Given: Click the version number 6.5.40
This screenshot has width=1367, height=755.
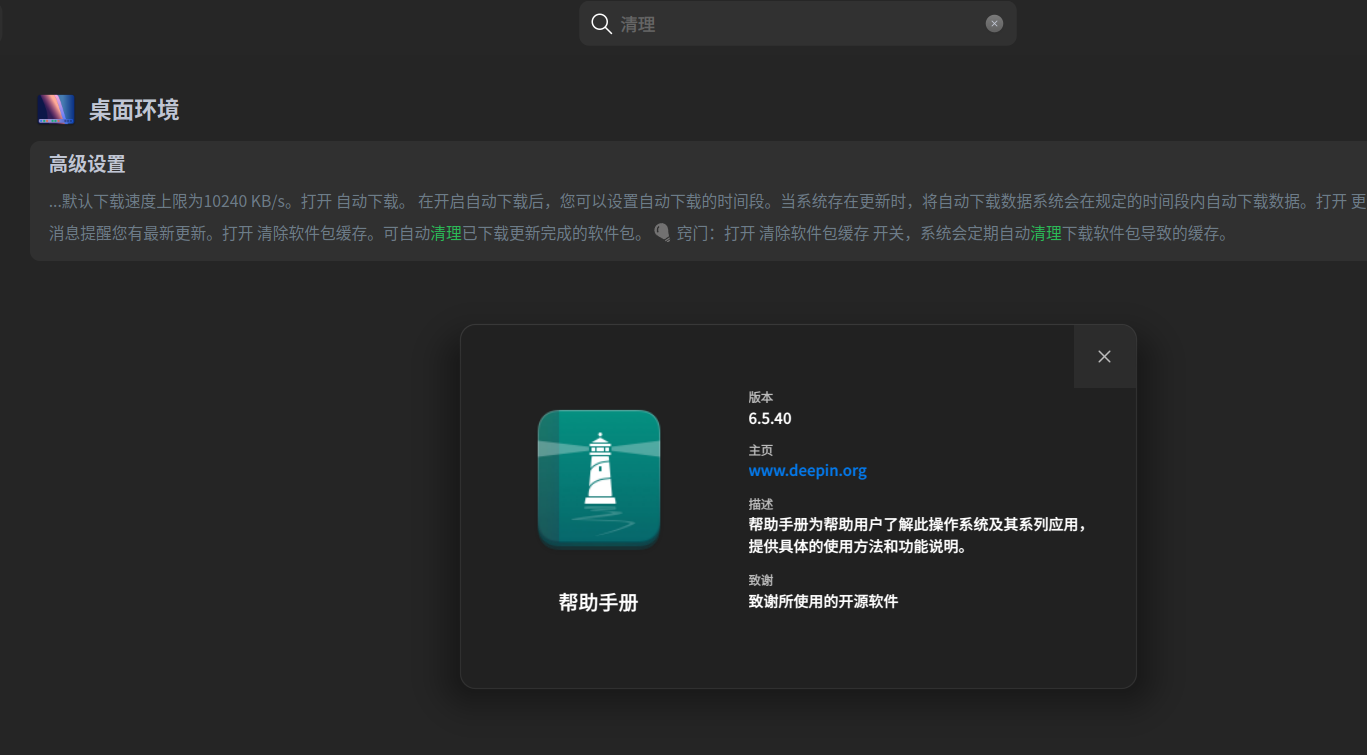Looking at the screenshot, I should (x=770, y=418).
